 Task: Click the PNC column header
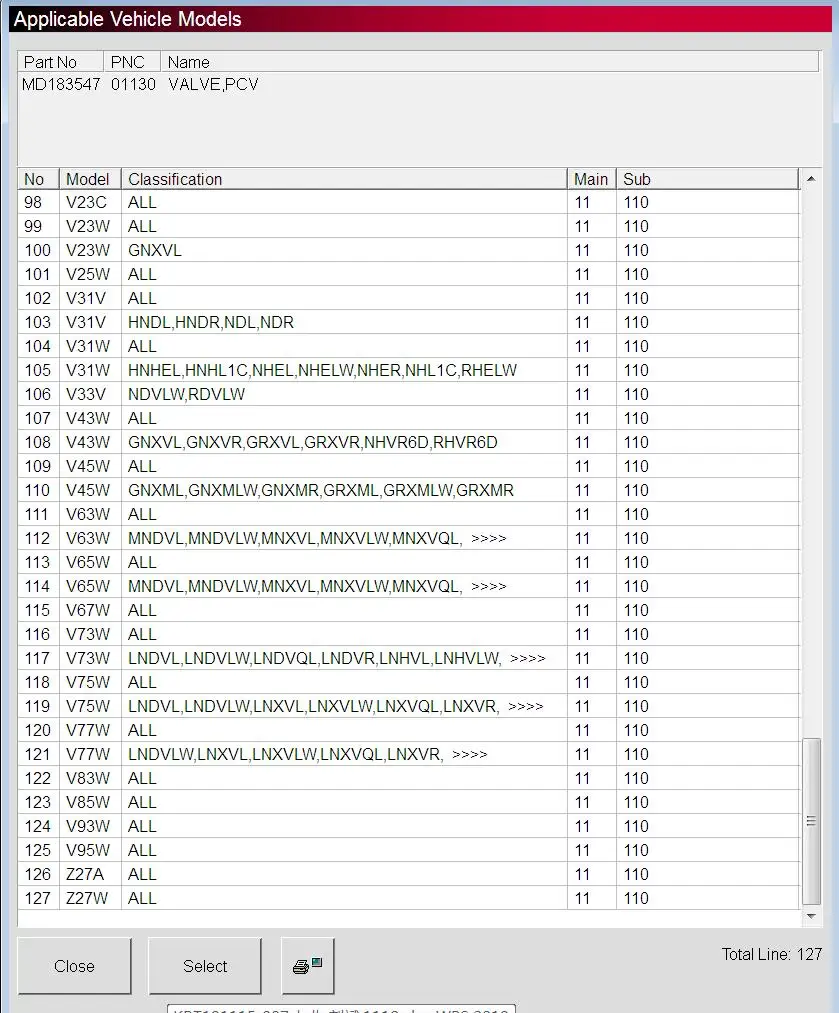[132, 62]
